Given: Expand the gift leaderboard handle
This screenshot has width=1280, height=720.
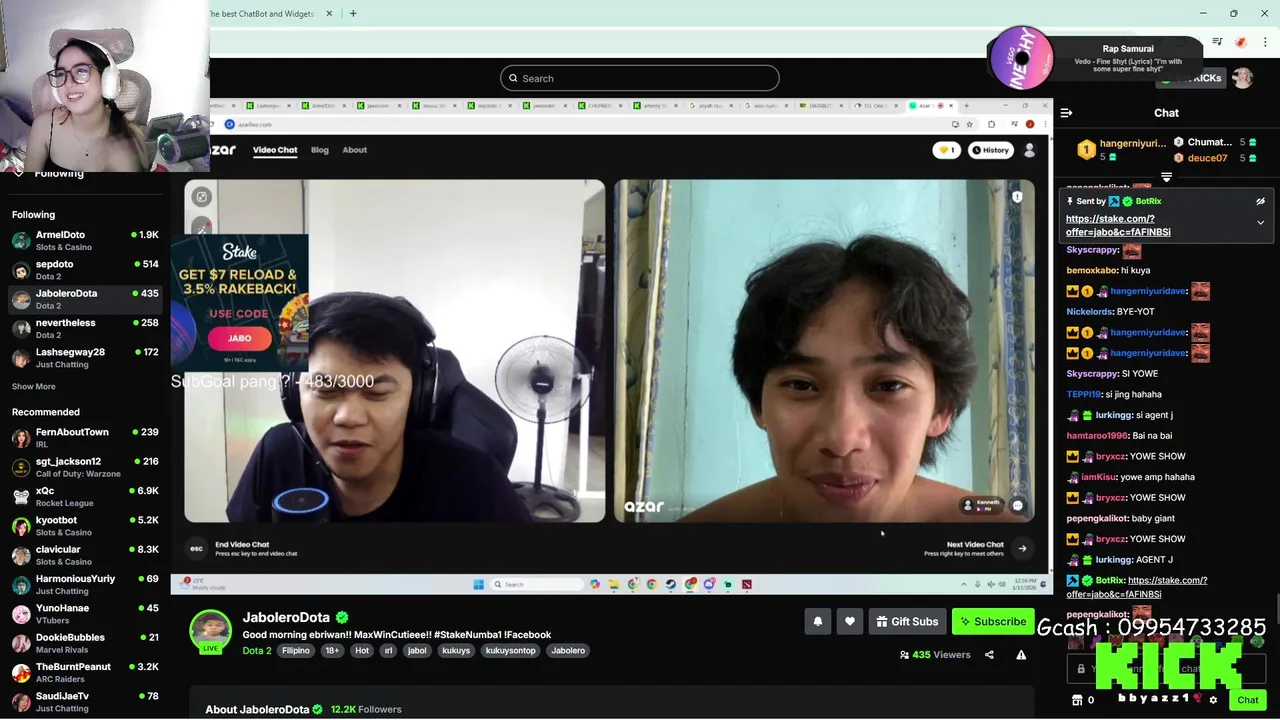Looking at the screenshot, I should pos(1166,177).
